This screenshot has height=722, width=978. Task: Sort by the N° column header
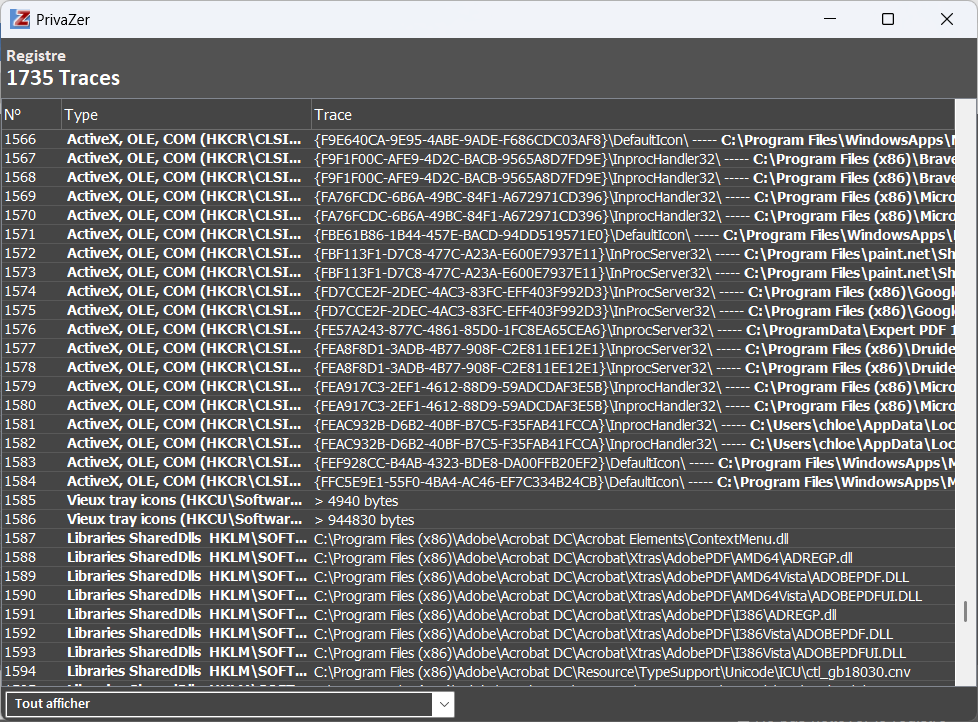[x=30, y=115]
